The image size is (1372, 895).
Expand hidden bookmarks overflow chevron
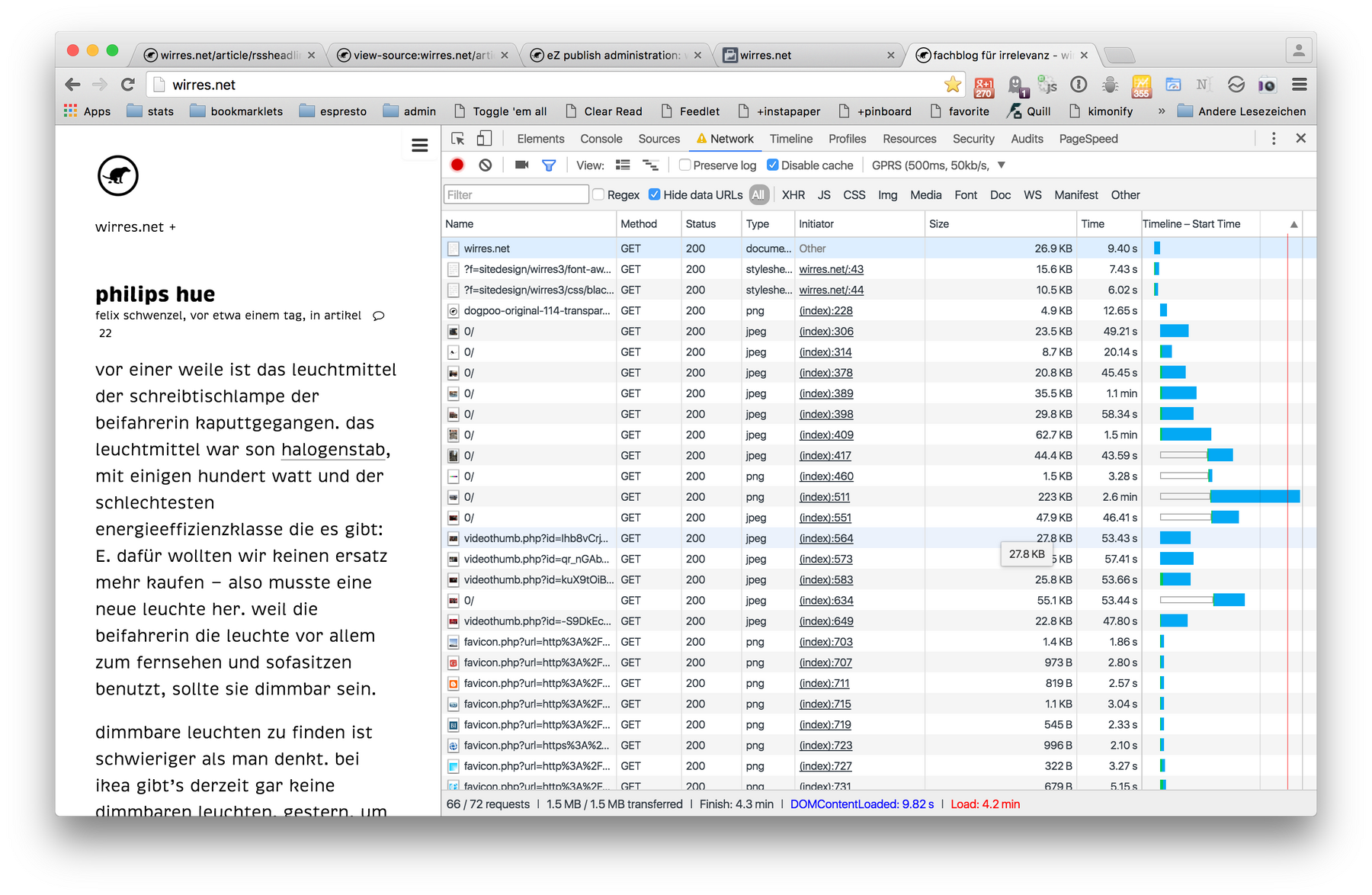(x=1162, y=111)
